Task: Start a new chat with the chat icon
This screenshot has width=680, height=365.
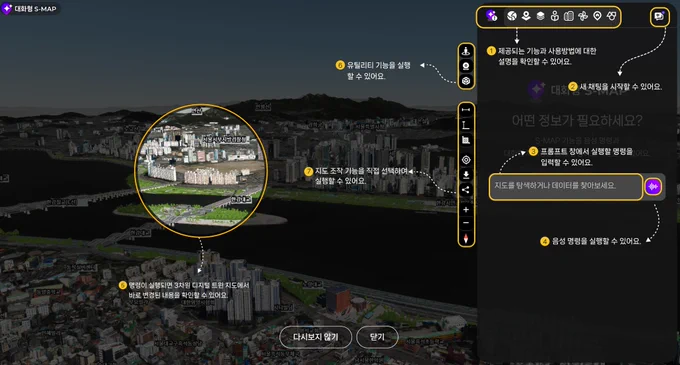Action: (x=659, y=16)
